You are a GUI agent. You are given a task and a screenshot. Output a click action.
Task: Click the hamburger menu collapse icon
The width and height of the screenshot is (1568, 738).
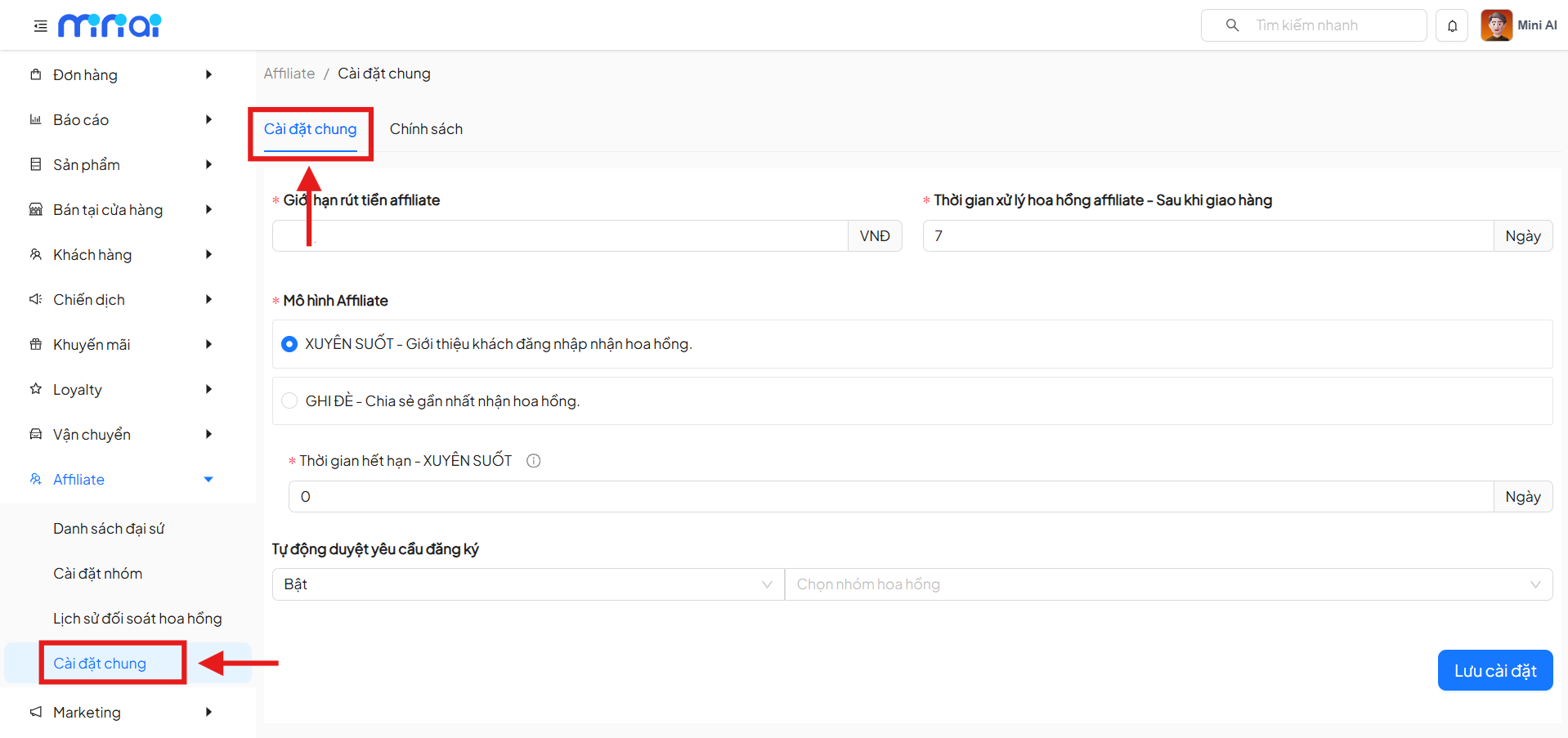pos(40,26)
